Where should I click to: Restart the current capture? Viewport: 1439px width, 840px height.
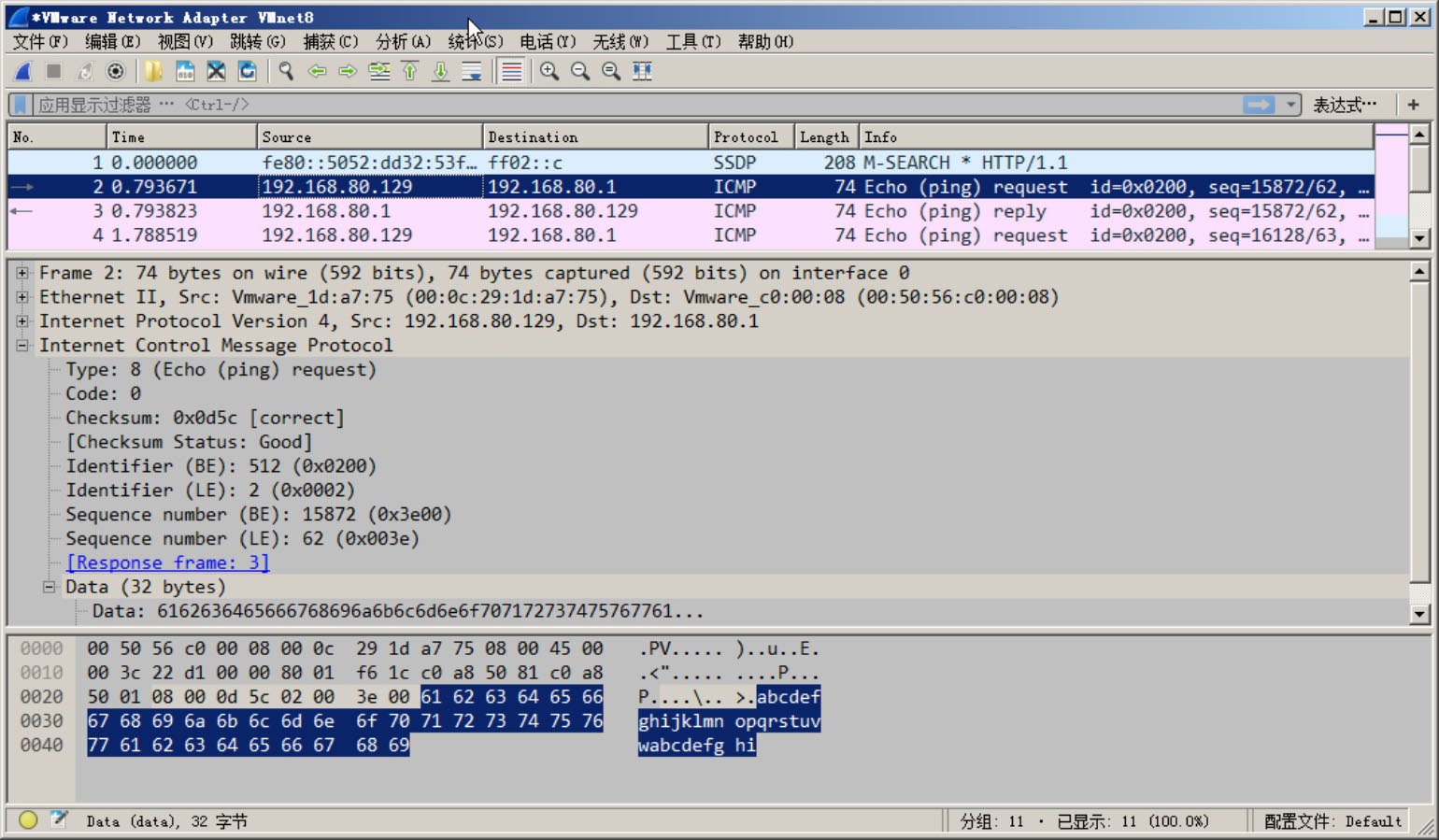(85, 71)
